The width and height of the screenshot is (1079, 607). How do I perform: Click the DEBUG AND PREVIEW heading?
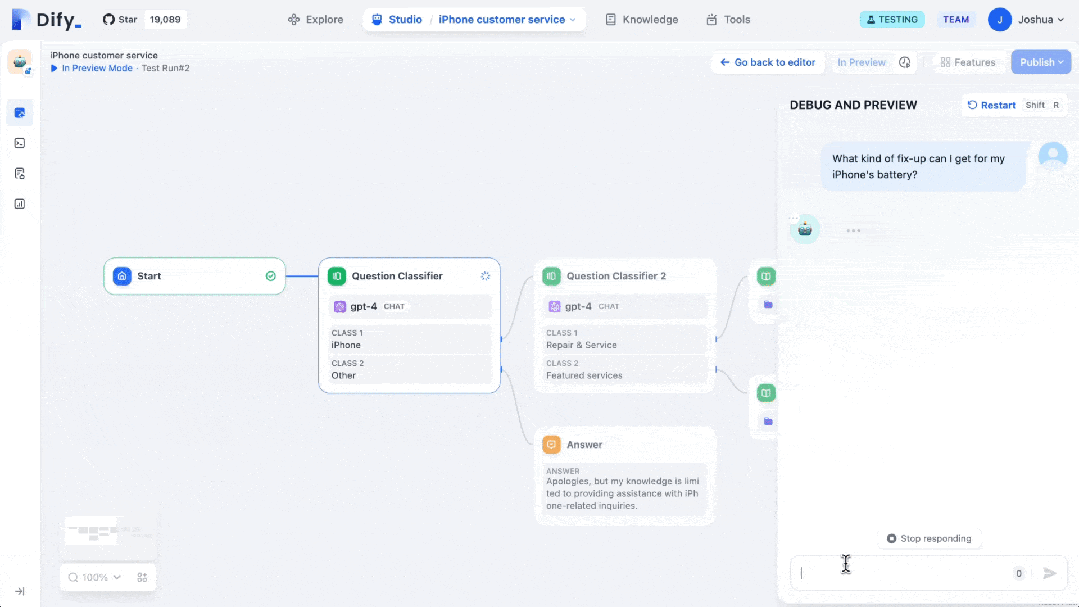pos(853,105)
